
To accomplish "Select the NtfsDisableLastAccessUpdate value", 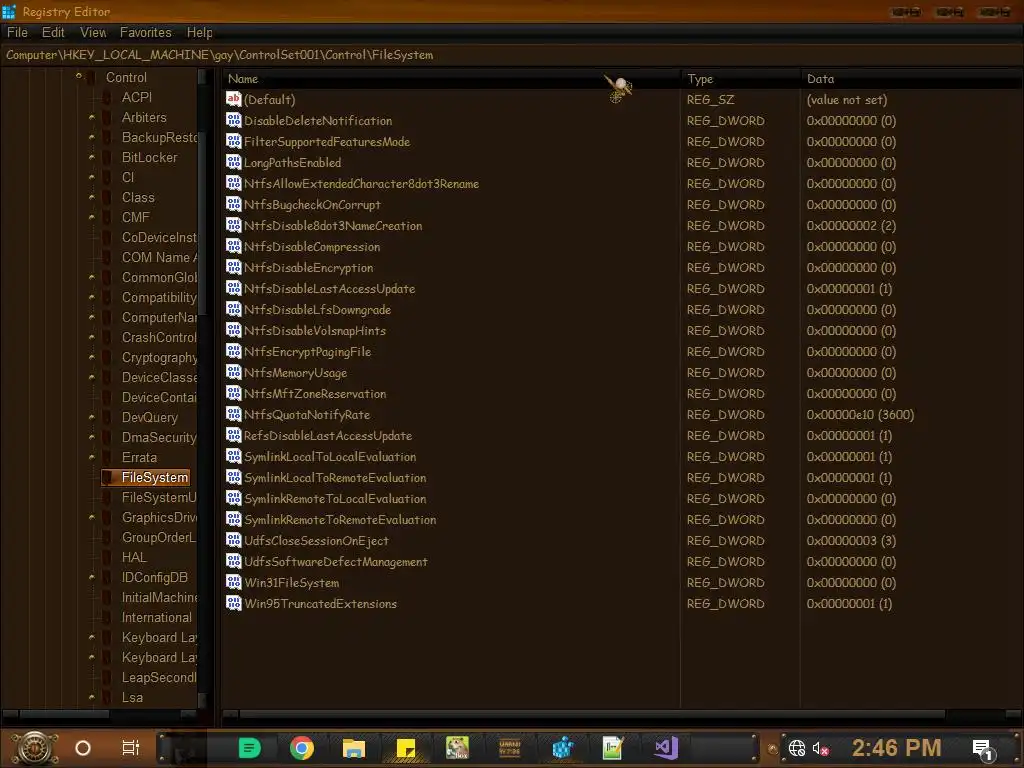I will pos(329,288).
